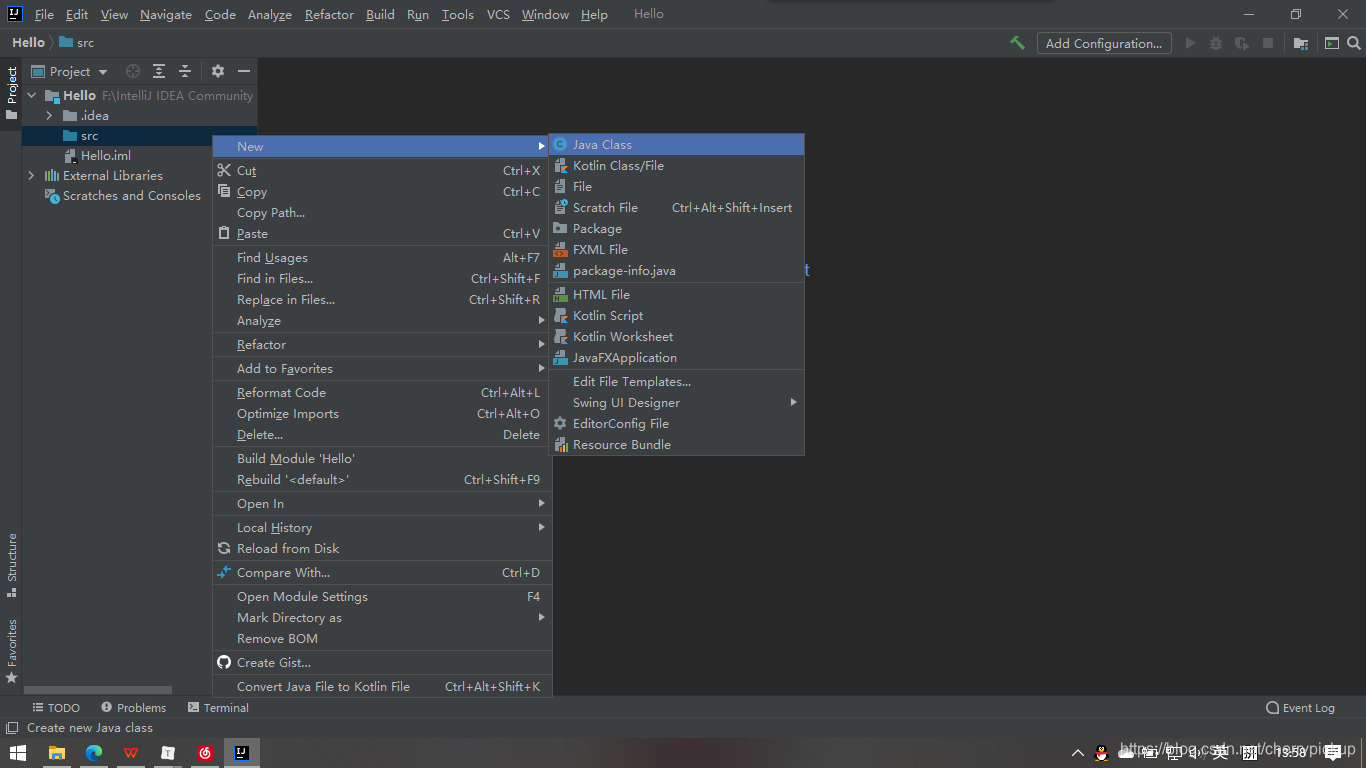The image size is (1366, 768).
Task: Click the Run arrow icon in toolbar
Action: click(x=1190, y=43)
